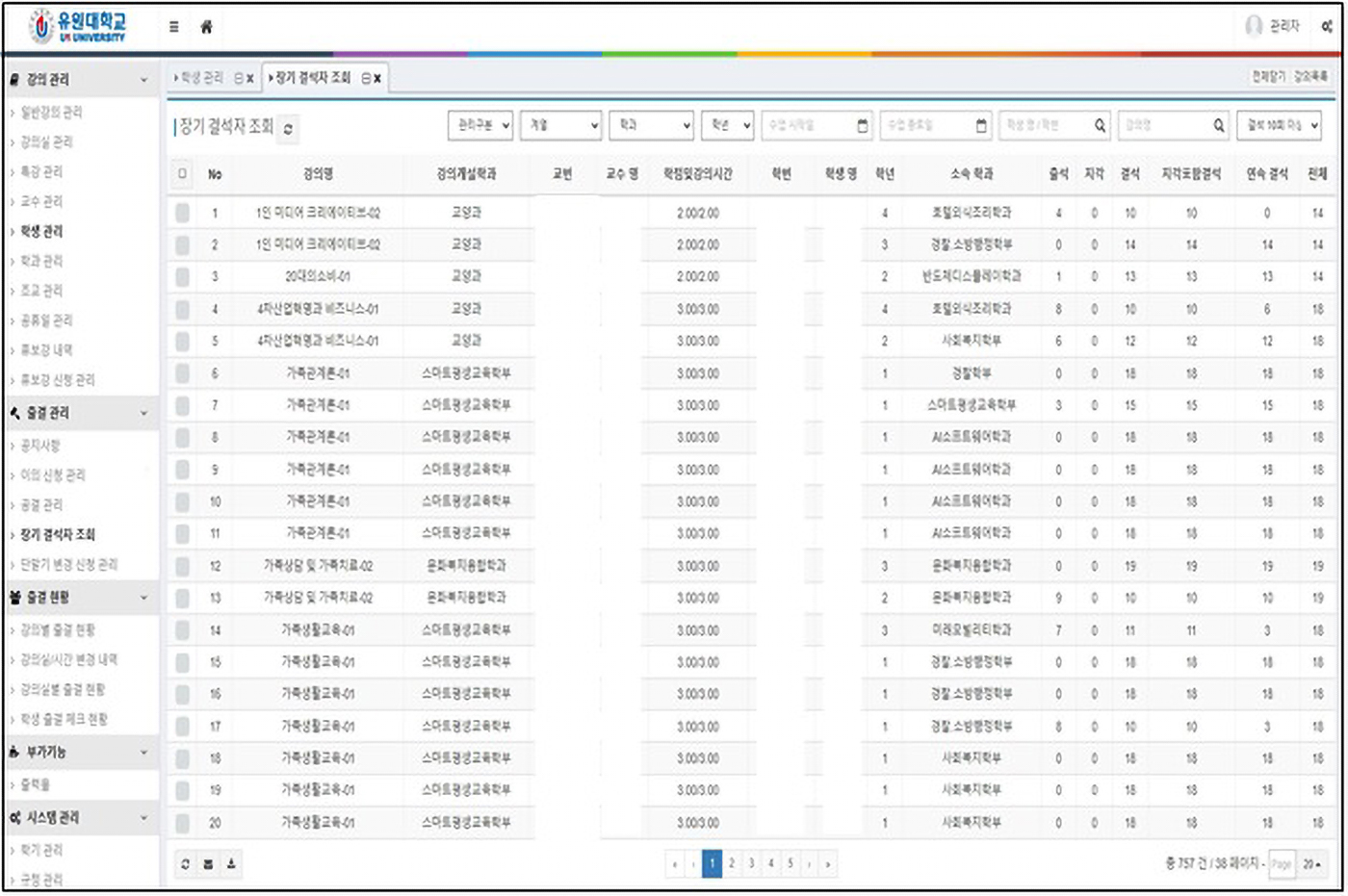Open settings gears icon at top right
This screenshot has width=1348, height=896.
tap(1327, 27)
